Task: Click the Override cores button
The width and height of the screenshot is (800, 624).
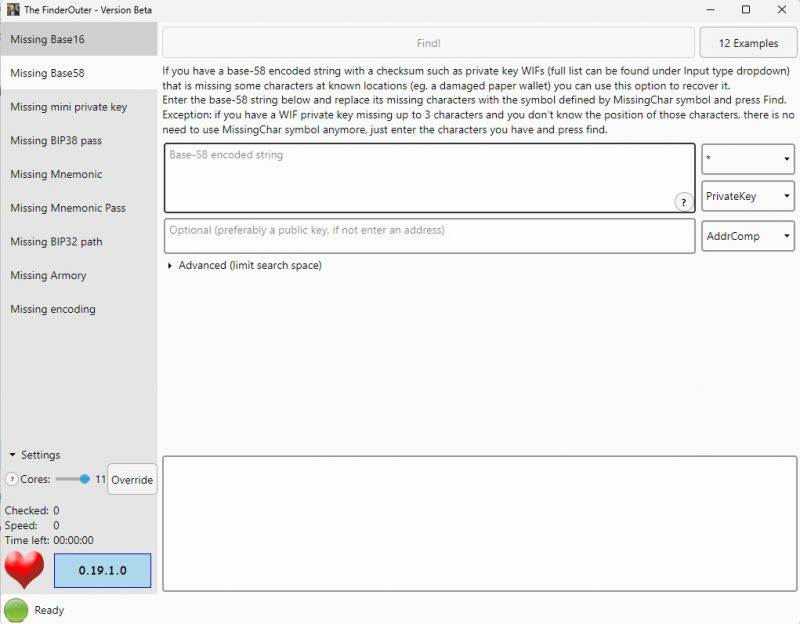Action: [x=132, y=480]
